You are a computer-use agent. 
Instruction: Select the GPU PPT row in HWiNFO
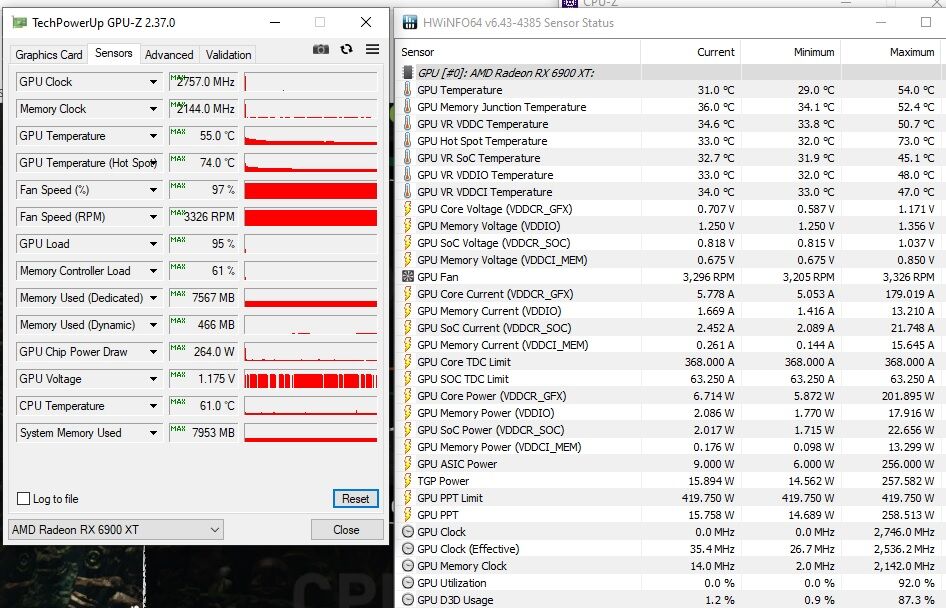pyautogui.click(x=670, y=515)
